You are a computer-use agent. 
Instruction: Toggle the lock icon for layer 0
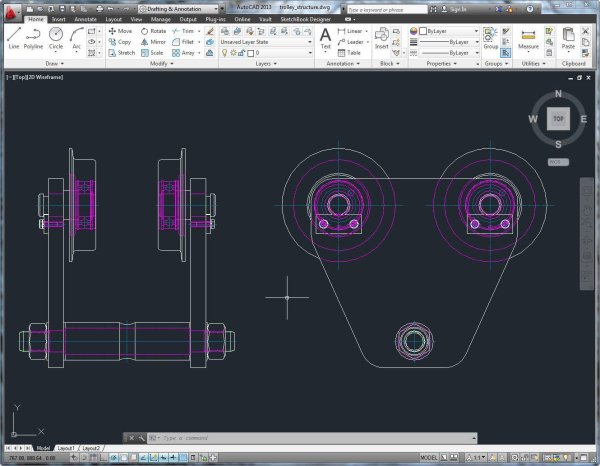click(x=241, y=53)
